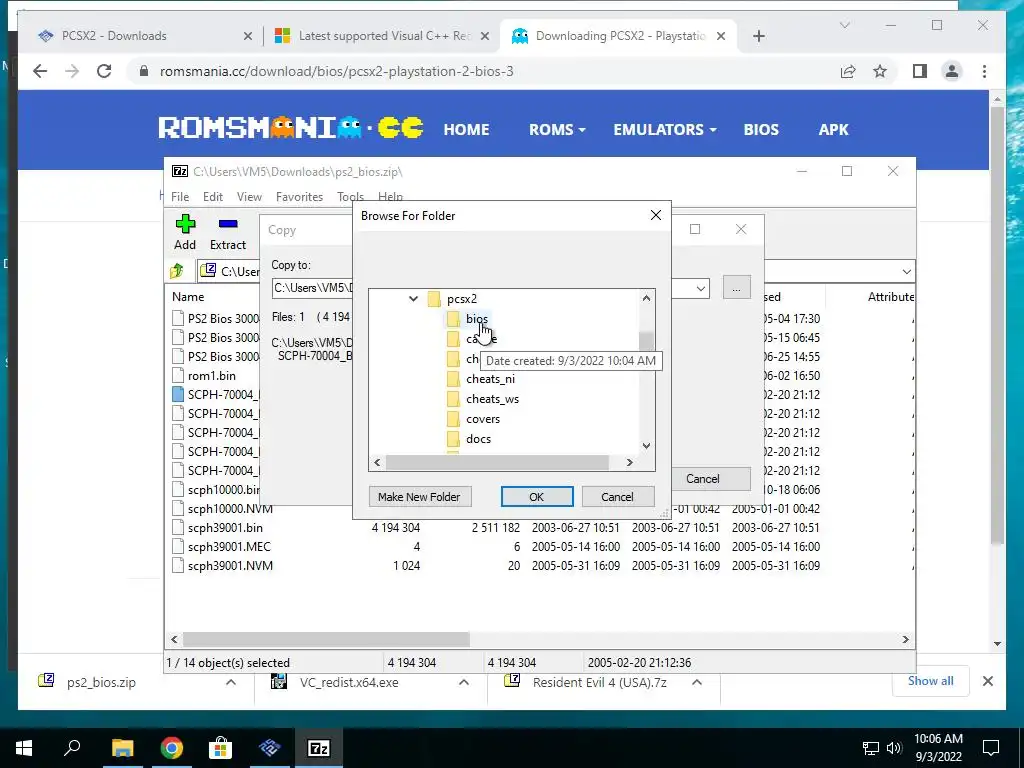The height and width of the screenshot is (768, 1024).
Task: Click Cancel in Browse For Folder
Action: pyautogui.click(x=617, y=496)
